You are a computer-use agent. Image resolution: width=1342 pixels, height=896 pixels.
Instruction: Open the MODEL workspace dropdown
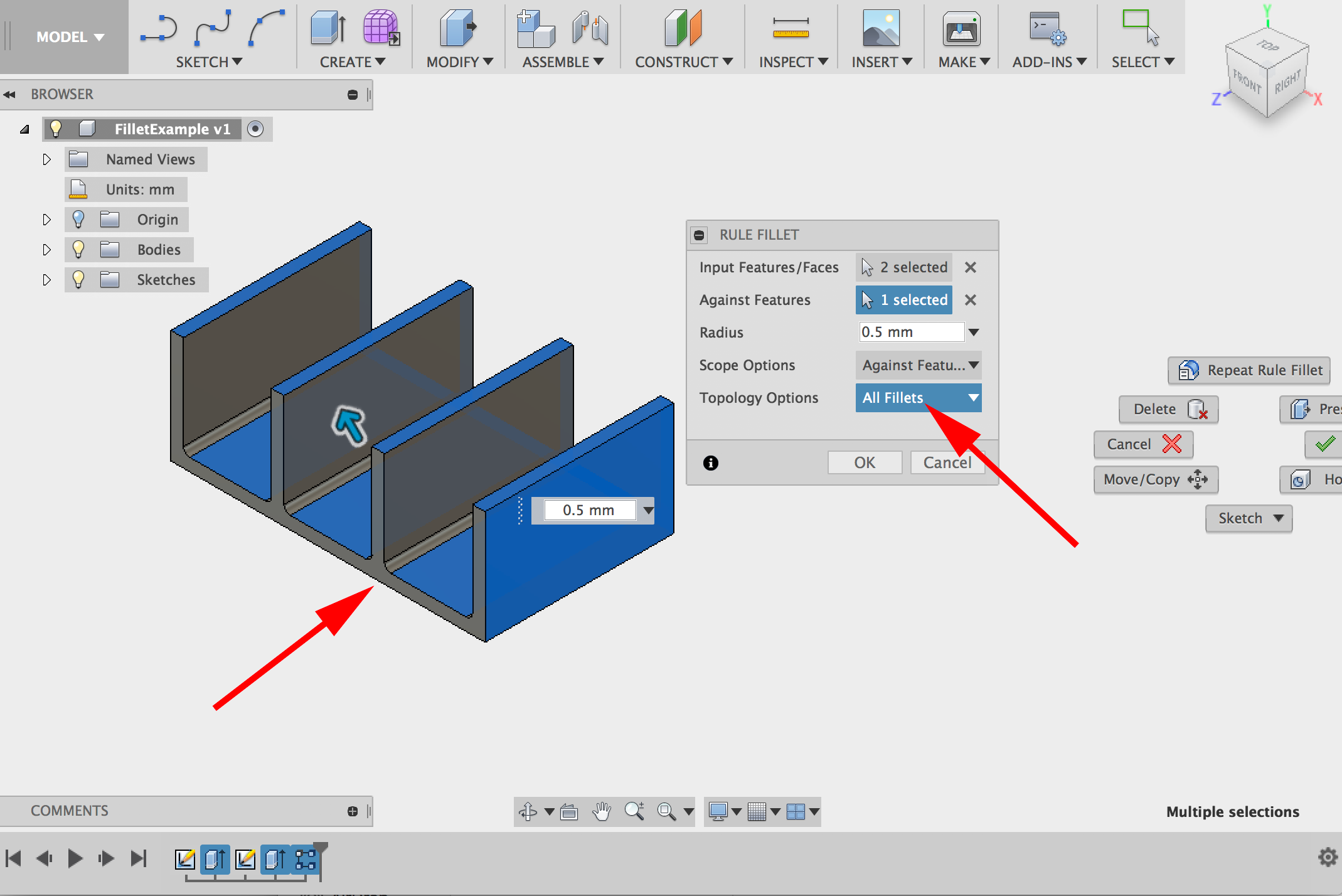tap(70, 37)
